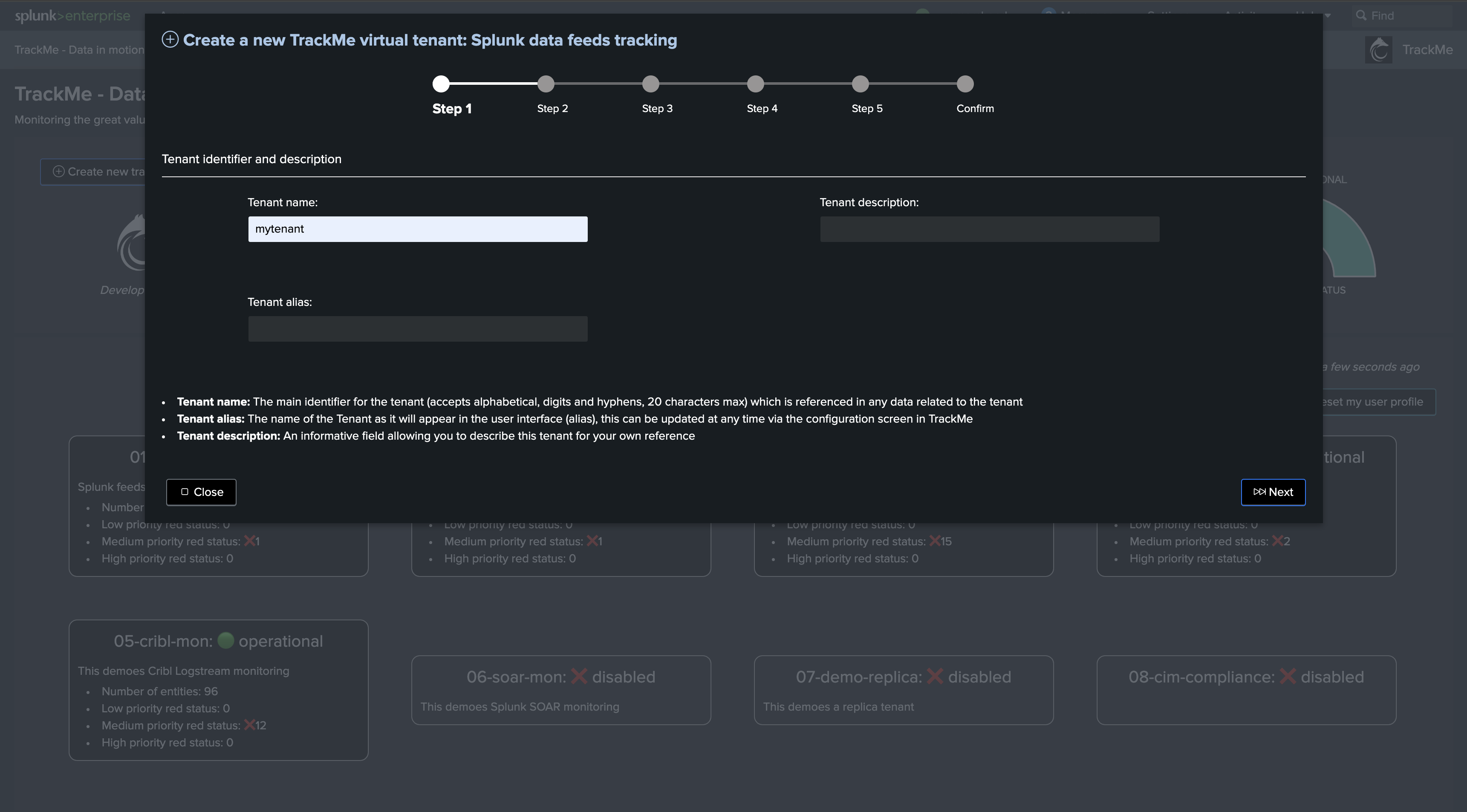The image size is (1467, 812).
Task: Select the Step 3 circle marker
Action: click(x=650, y=84)
